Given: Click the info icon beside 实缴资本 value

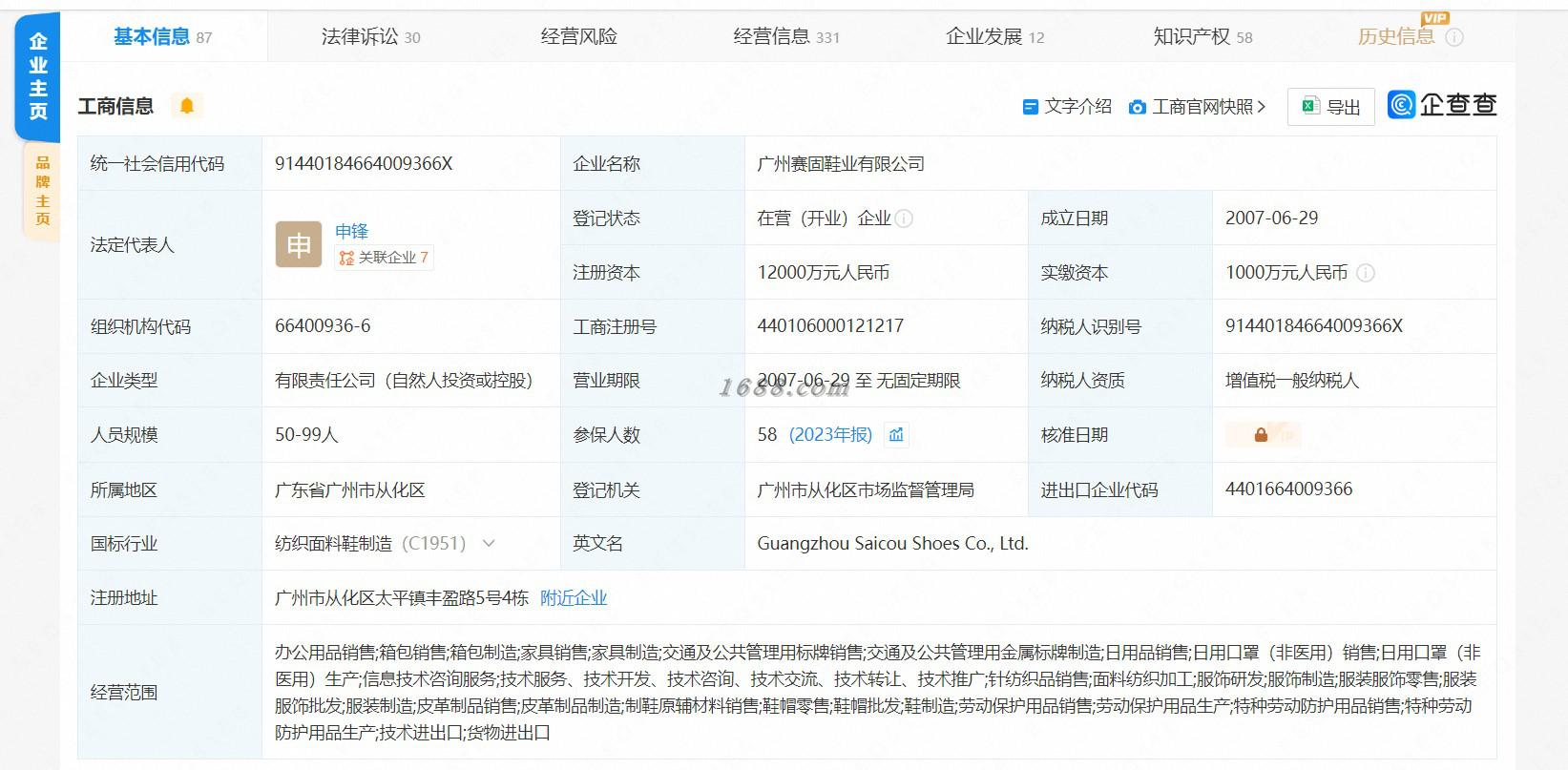Looking at the screenshot, I should click(x=1366, y=273).
